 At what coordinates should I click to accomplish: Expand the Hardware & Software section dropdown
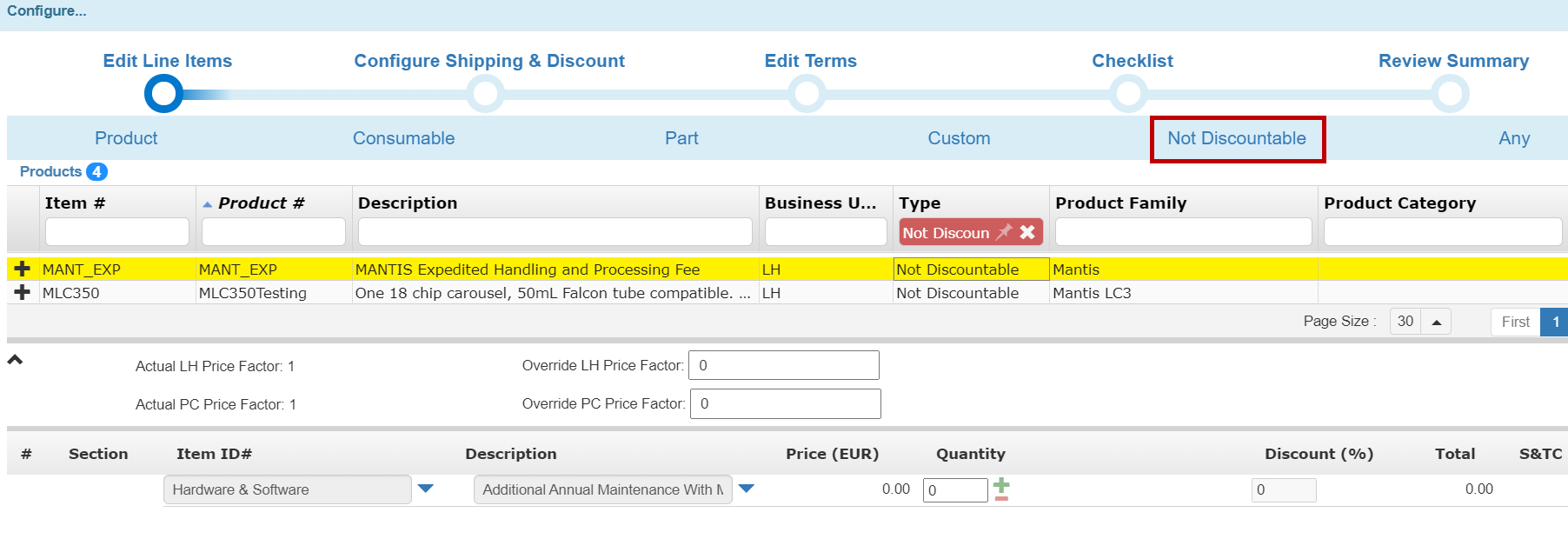425,489
